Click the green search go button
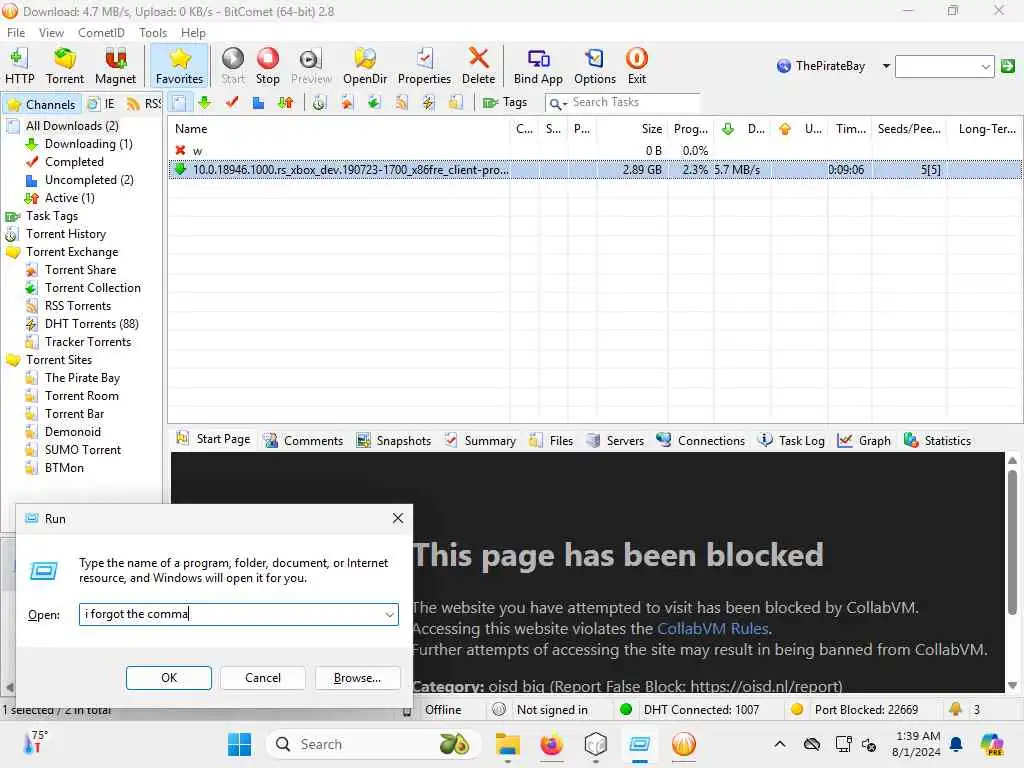 pos(1008,66)
